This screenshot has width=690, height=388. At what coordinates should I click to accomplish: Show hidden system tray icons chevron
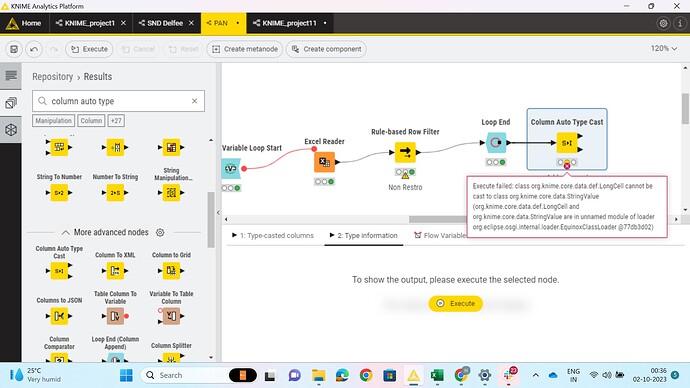tap(536, 375)
